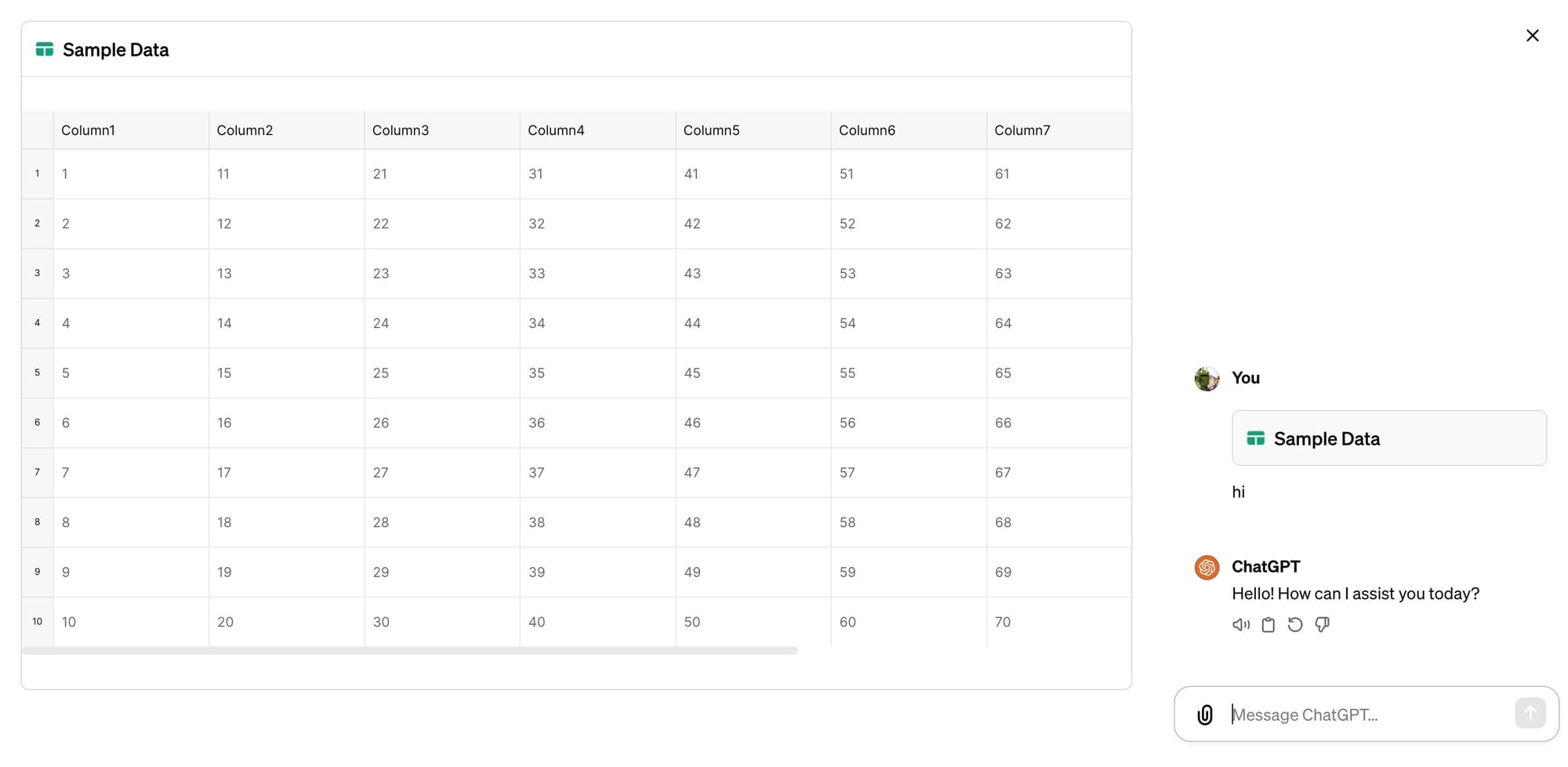This screenshot has height=767, width=1568.
Task: Regenerate the ChatGPT response
Action: pos(1295,625)
